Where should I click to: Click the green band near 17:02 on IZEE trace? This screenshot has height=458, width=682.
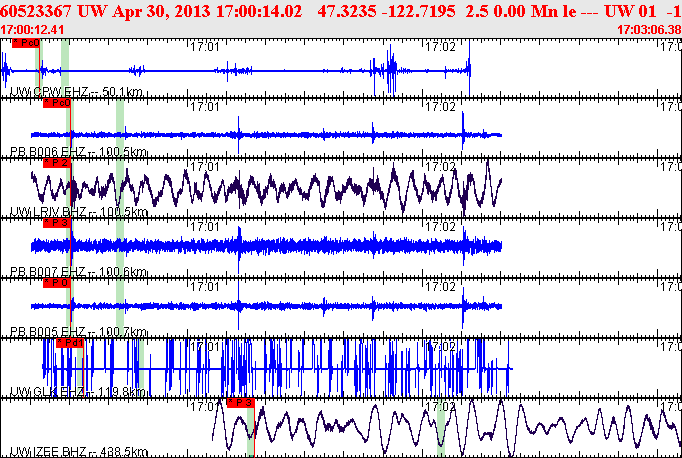(x=440, y=430)
